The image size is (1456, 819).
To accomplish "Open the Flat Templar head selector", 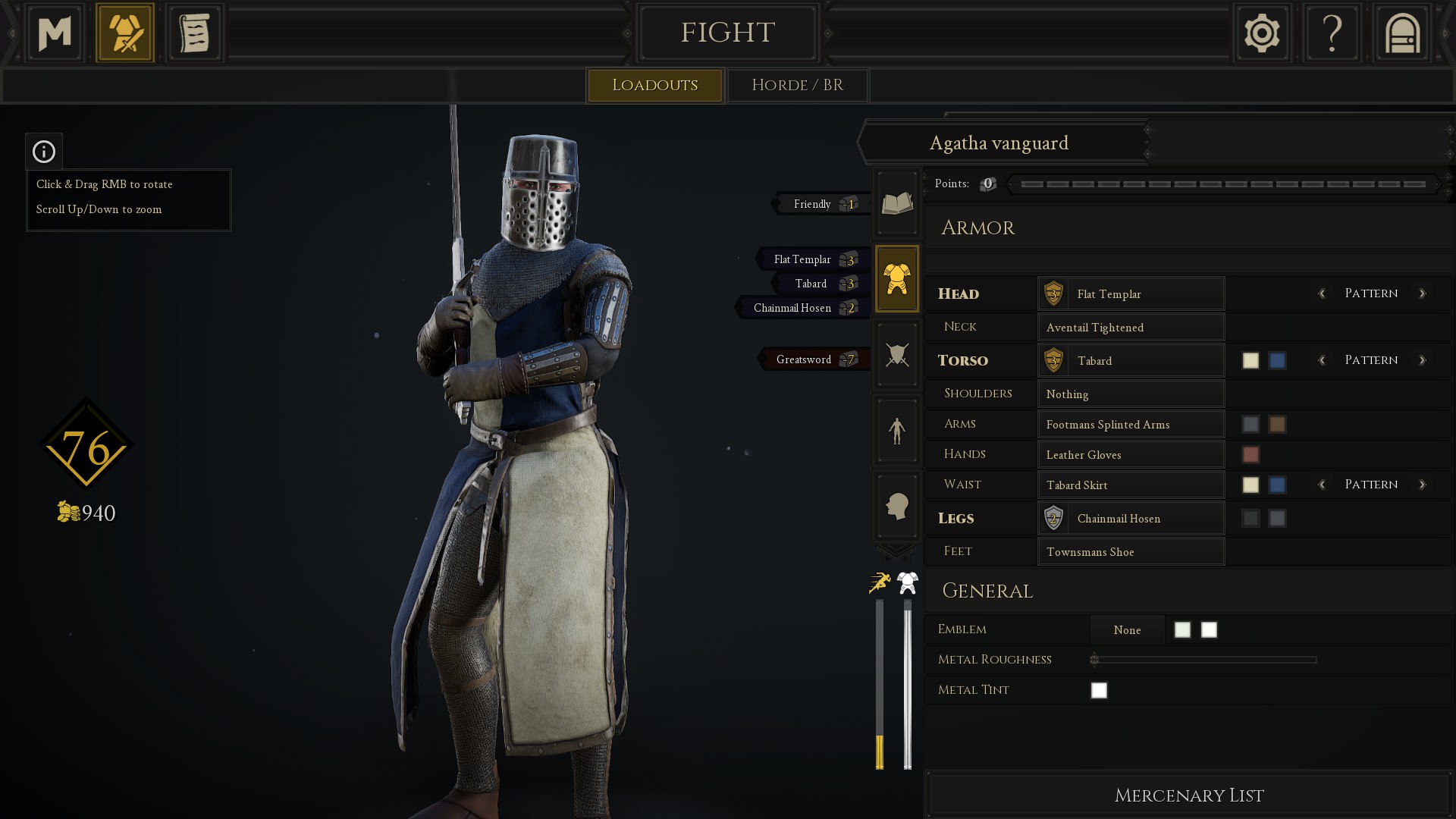I will (1131, 293).
